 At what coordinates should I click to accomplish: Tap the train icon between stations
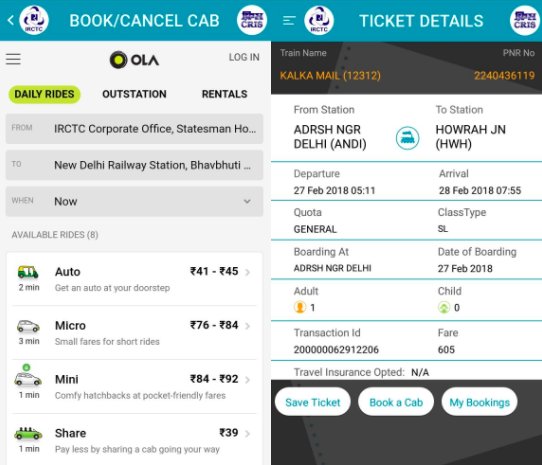pyautogui.click(x=407, y=138)
